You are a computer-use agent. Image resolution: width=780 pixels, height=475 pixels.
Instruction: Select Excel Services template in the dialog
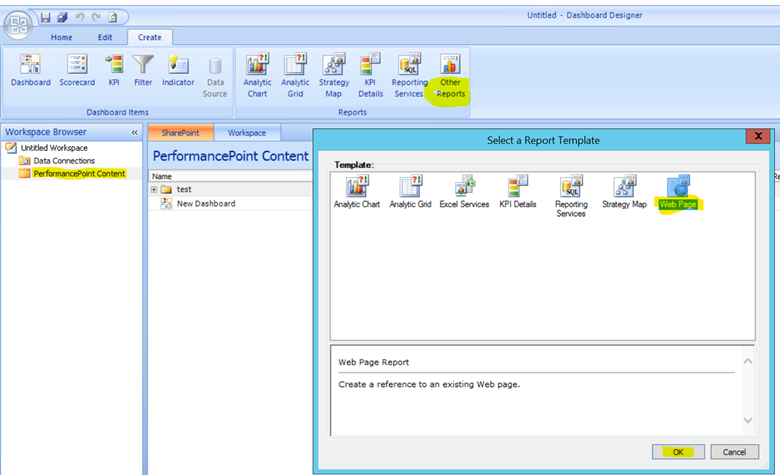click(464, 192)
